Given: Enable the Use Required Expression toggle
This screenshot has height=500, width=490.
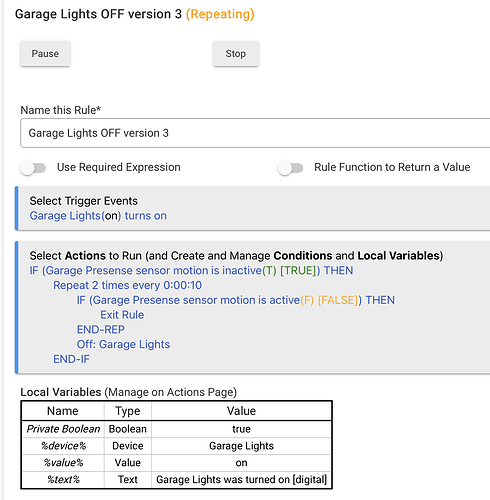Looking at the screenshot, I should (x=33, y=168).
